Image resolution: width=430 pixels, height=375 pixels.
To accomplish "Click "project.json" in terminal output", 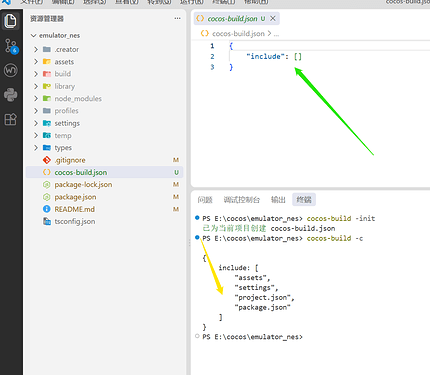I will coord(262,297).
